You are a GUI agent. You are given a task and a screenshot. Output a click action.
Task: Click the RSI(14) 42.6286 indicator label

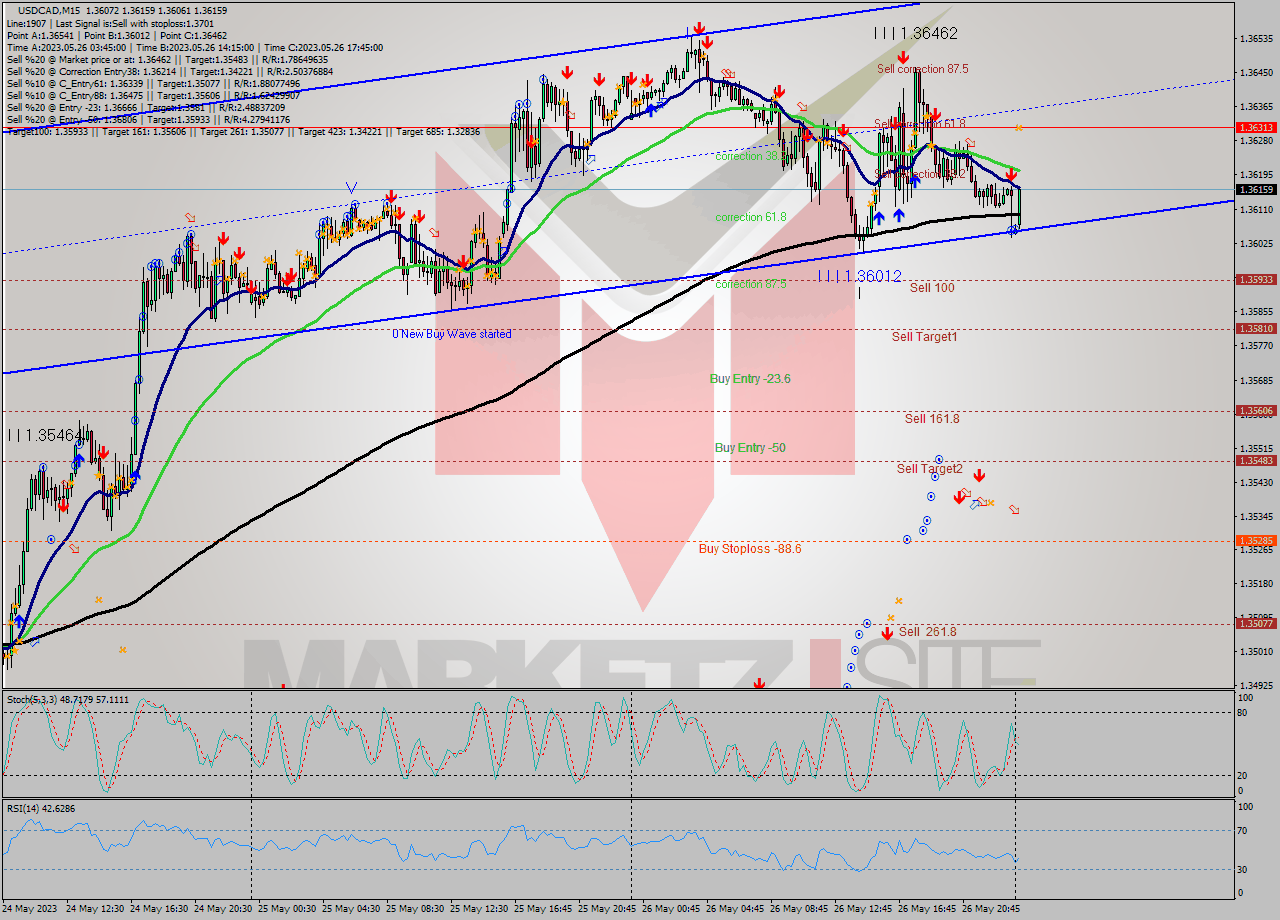pos(41,808)
